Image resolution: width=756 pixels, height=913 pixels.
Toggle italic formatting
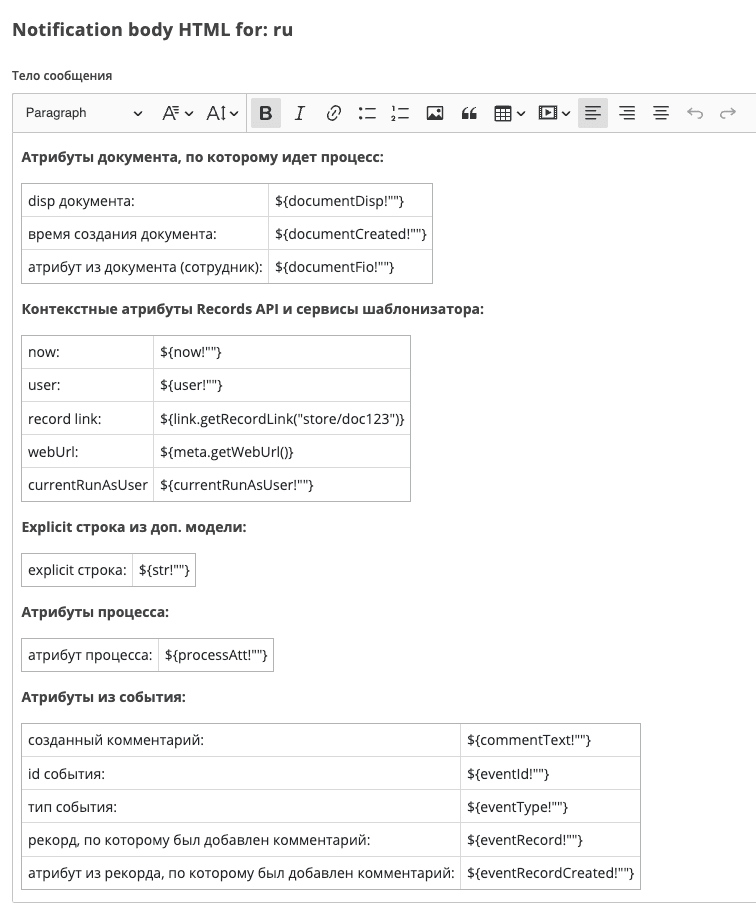[299, 113]
